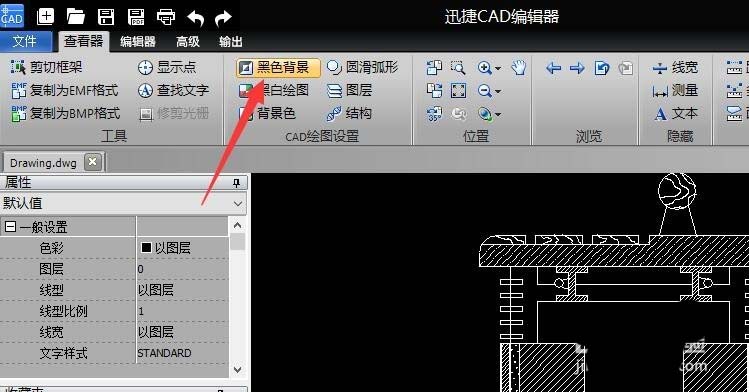749x392 pixels.
Task: Close the Drawing.dwg tab
Action: click(x=93, y=162)
